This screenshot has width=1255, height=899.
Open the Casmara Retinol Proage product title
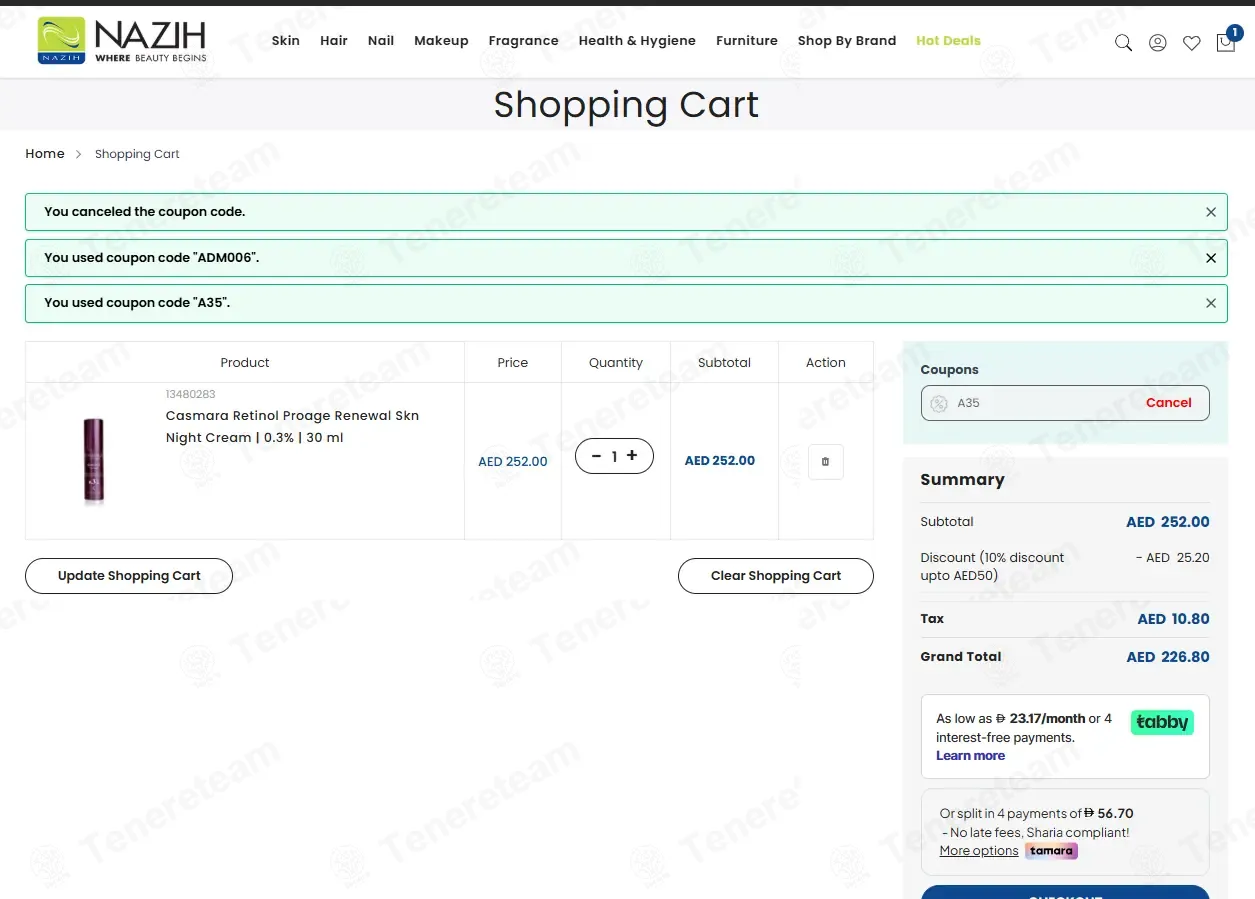(x=292, y=427)
